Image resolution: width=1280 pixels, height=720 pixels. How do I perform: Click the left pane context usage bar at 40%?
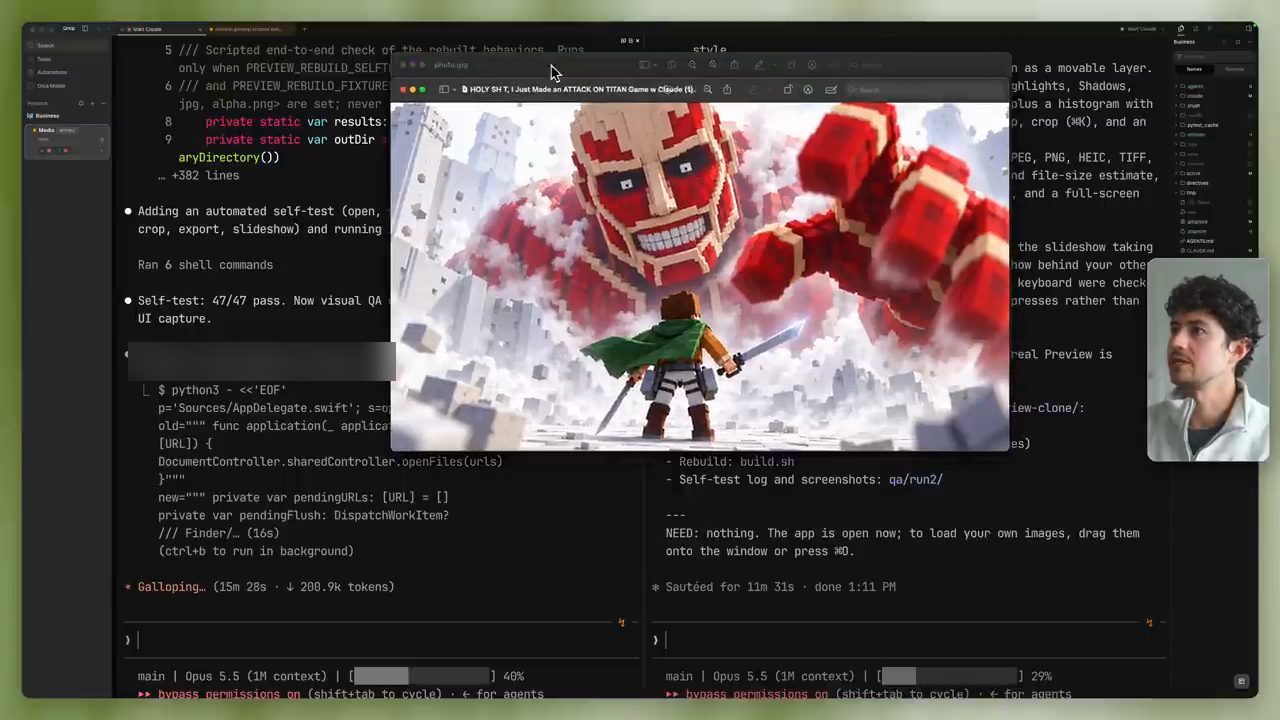[424, 676]
